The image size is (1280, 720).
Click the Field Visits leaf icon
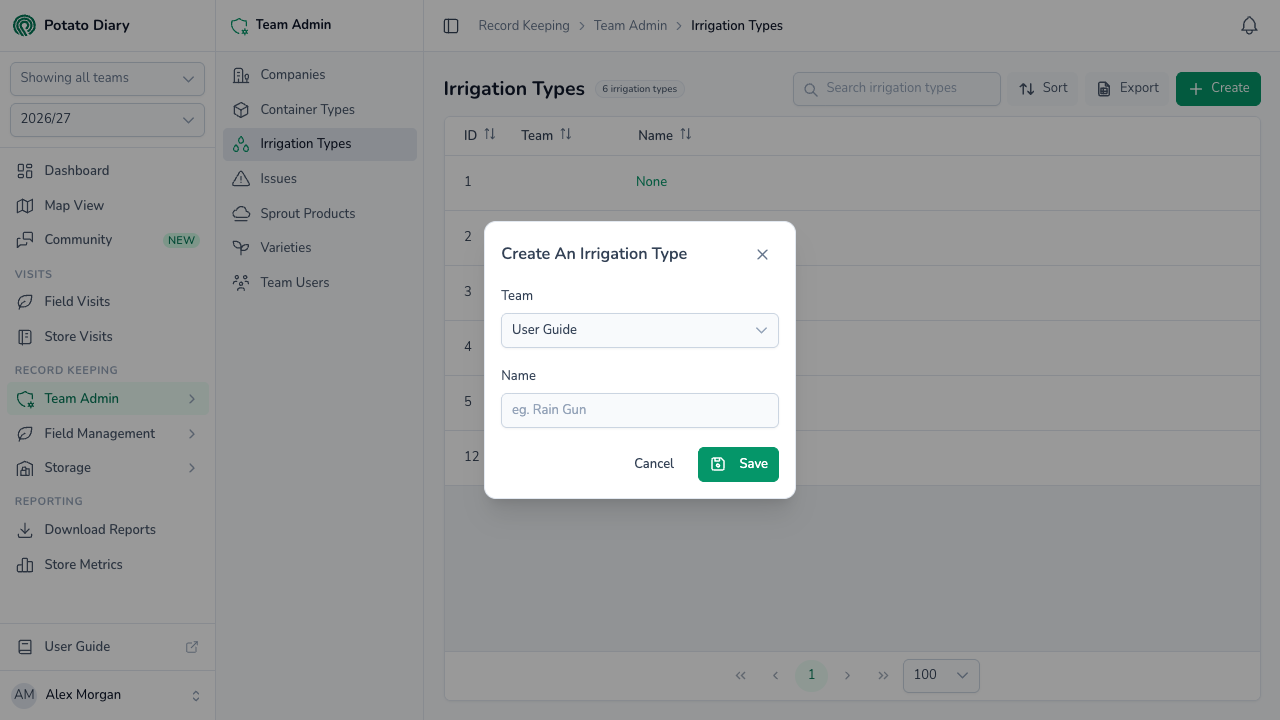(x=25, y=302)
